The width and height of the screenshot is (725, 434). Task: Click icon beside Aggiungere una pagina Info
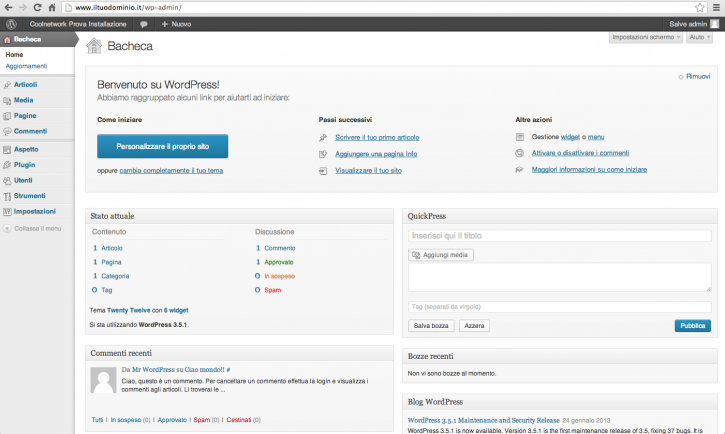tap(323, 154)
